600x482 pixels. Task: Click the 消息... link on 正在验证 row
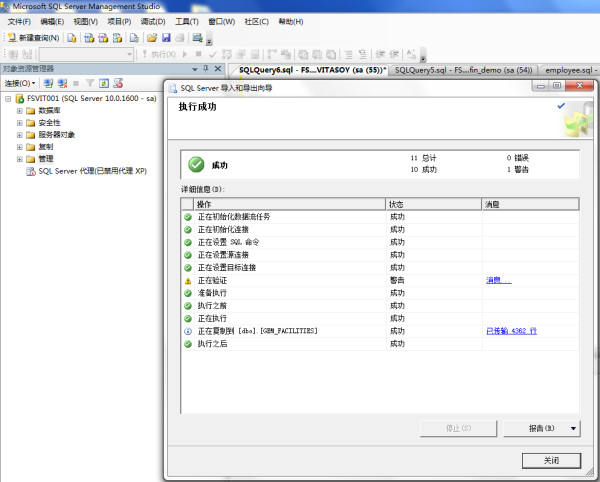coord(499,280)
